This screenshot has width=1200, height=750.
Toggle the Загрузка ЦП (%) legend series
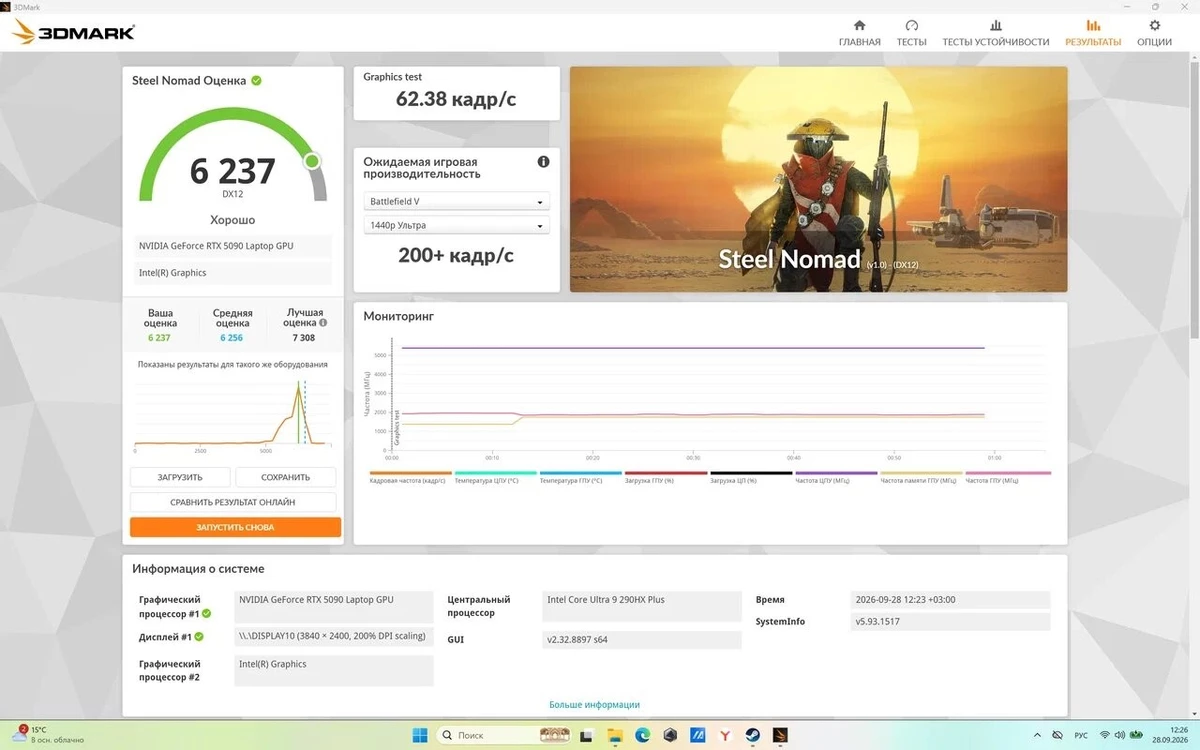[750, 477]
